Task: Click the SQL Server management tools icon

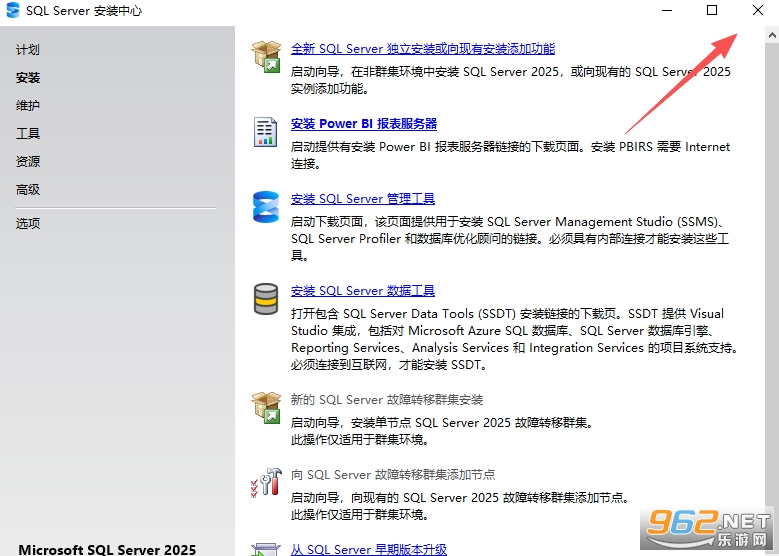Action: point(266,207)
